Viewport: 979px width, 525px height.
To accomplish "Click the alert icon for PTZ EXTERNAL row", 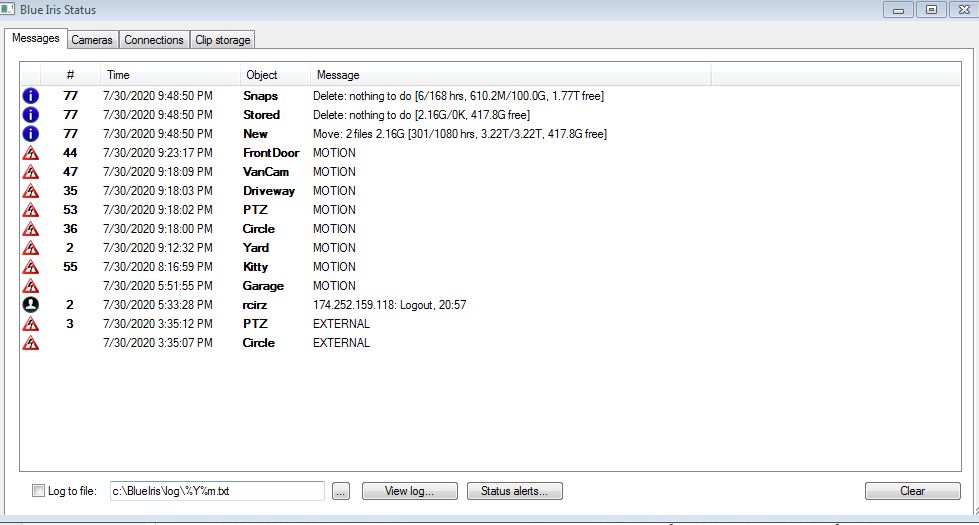I will point(31,324).
